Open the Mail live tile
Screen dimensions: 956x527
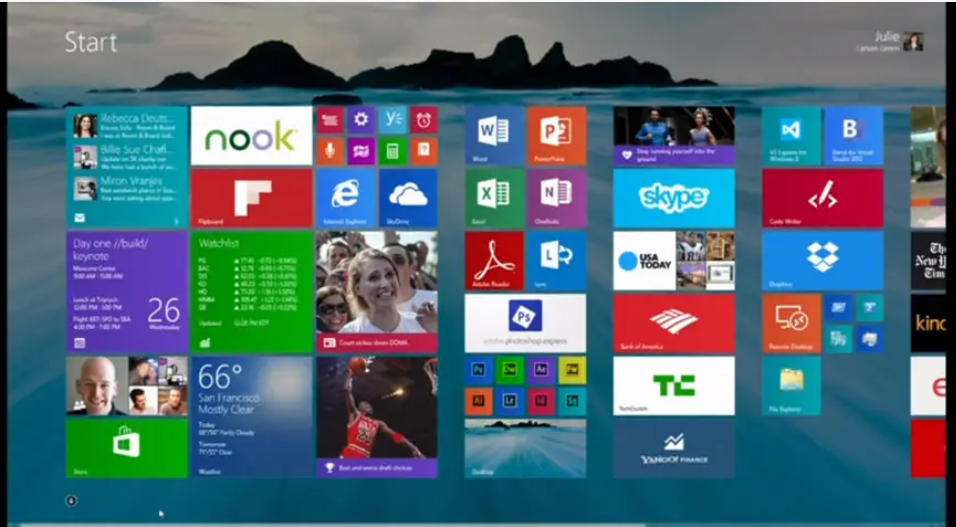pos(127,167)
